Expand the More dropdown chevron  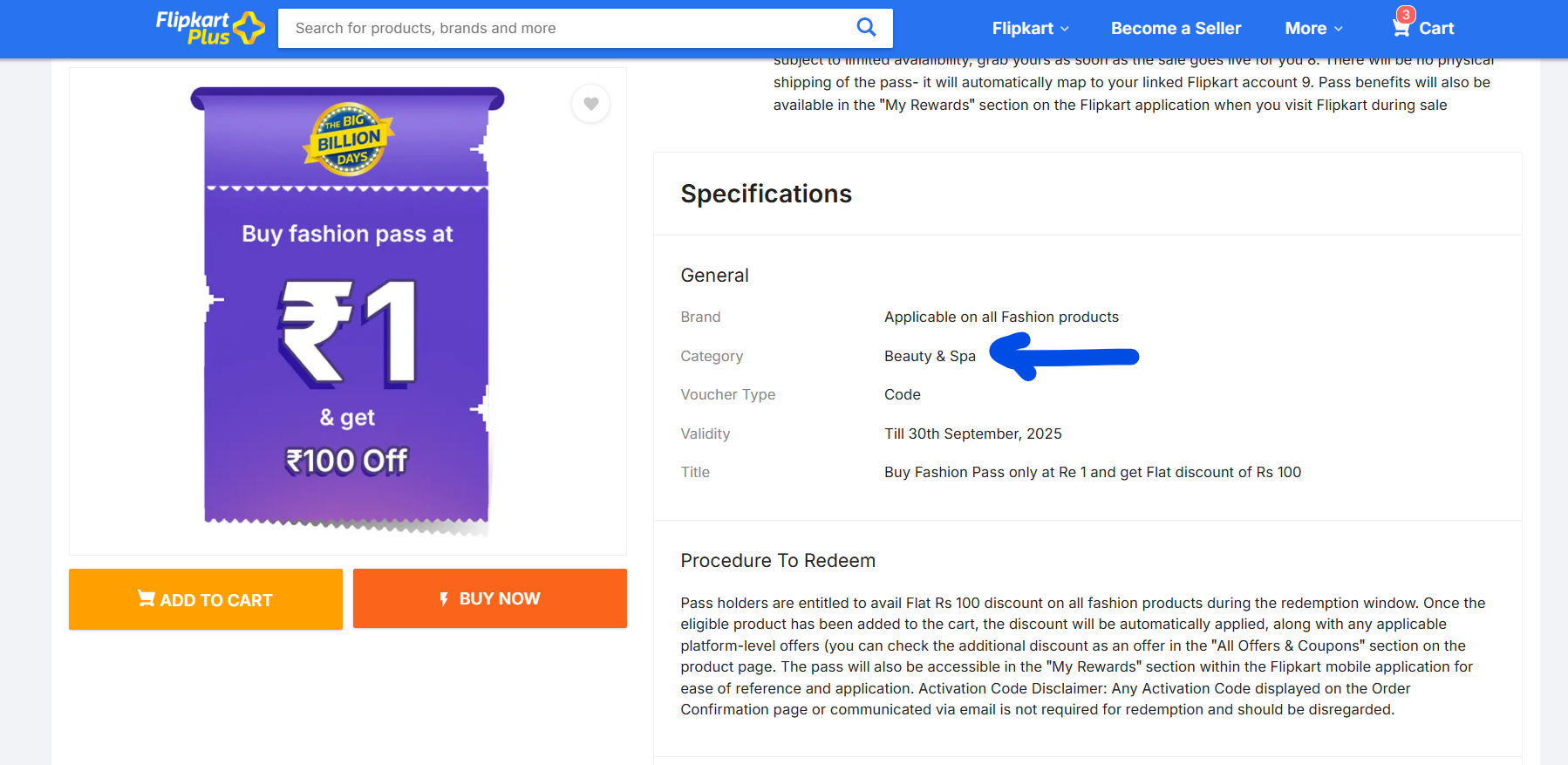tap(1339, 29)
